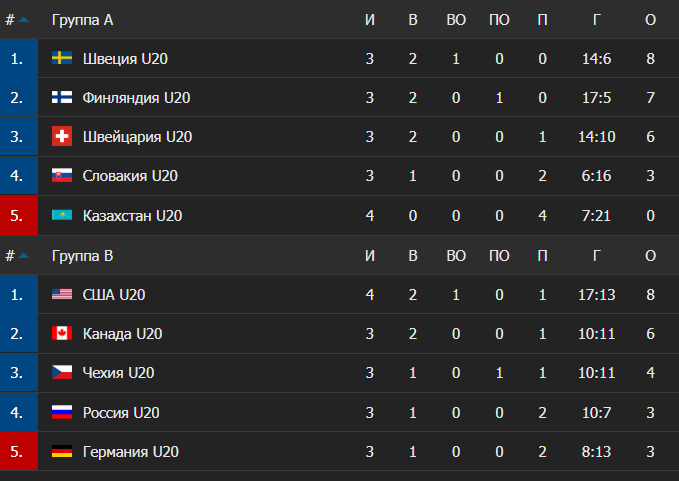
Task: Click the red position 5 badge for Казахстан
Action: point(17,216)
